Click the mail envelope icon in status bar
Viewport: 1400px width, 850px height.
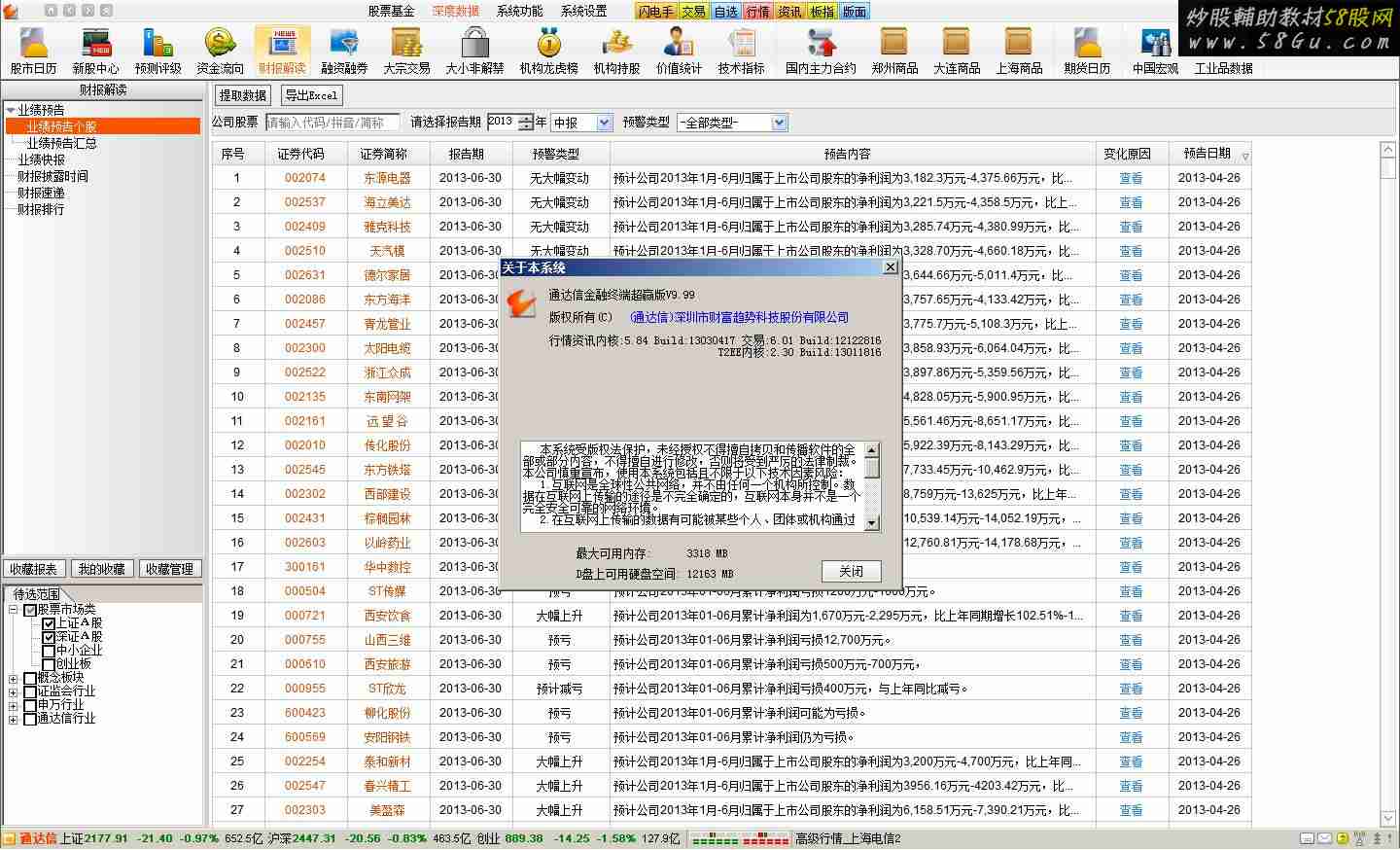coord(1325,838)
